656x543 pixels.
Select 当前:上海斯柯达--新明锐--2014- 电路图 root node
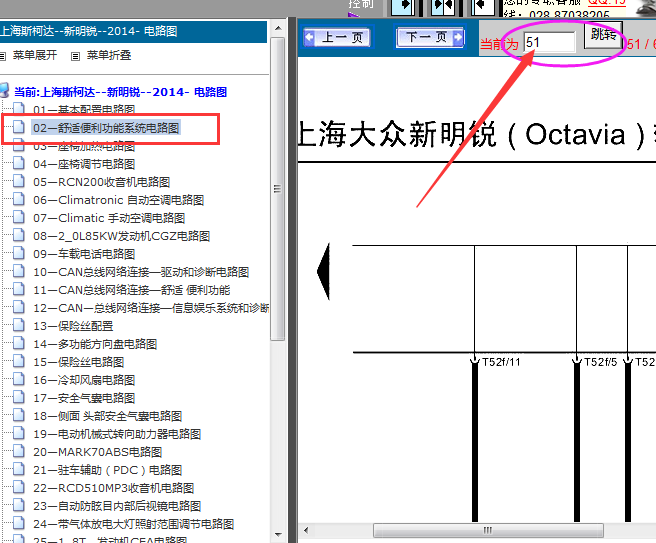(x=120, y=92)
